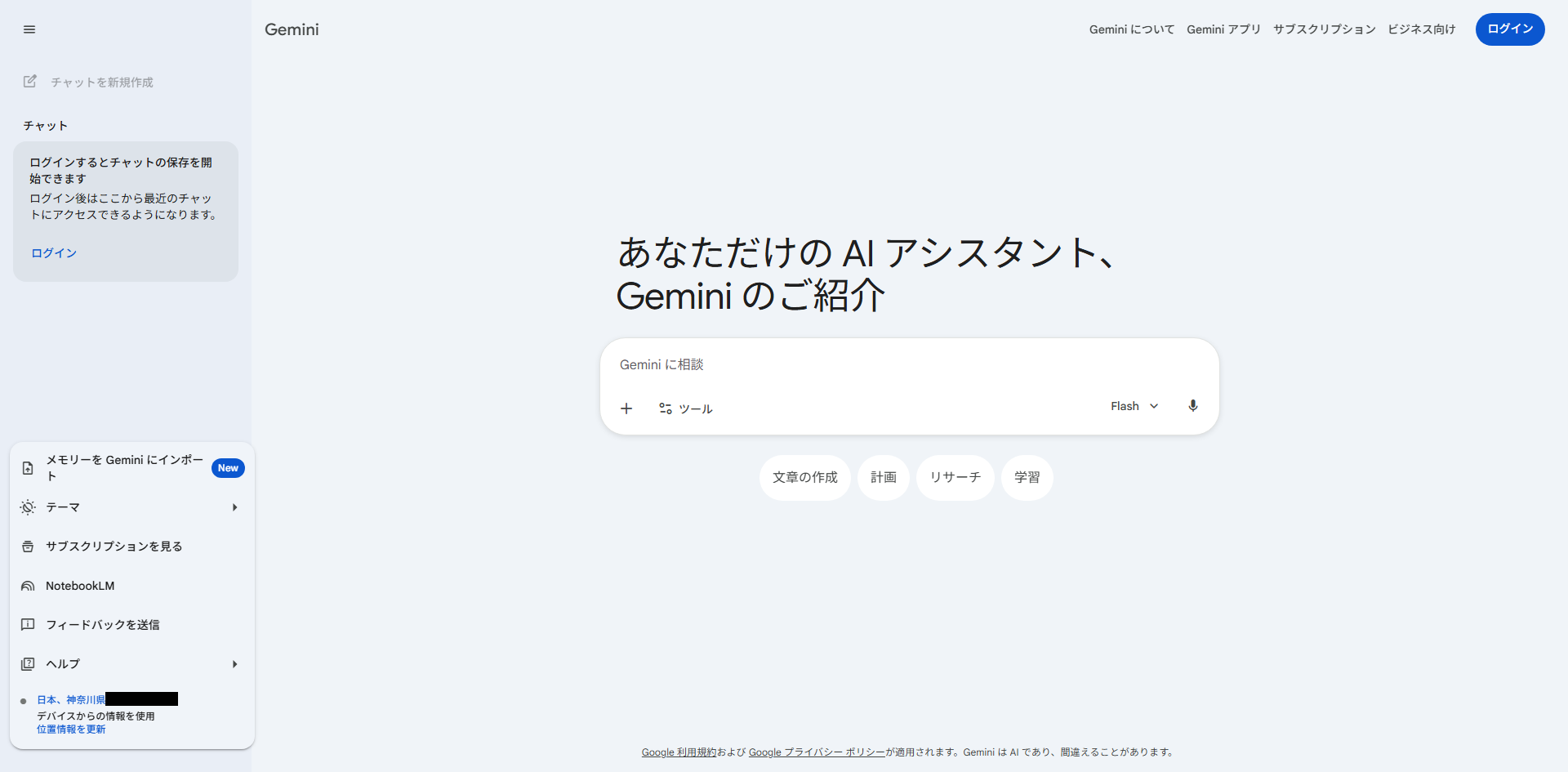The height and width of the screenshot is (772, 1568).
Task: Open the Flash model dropdown
Action: coord(1134,406)
